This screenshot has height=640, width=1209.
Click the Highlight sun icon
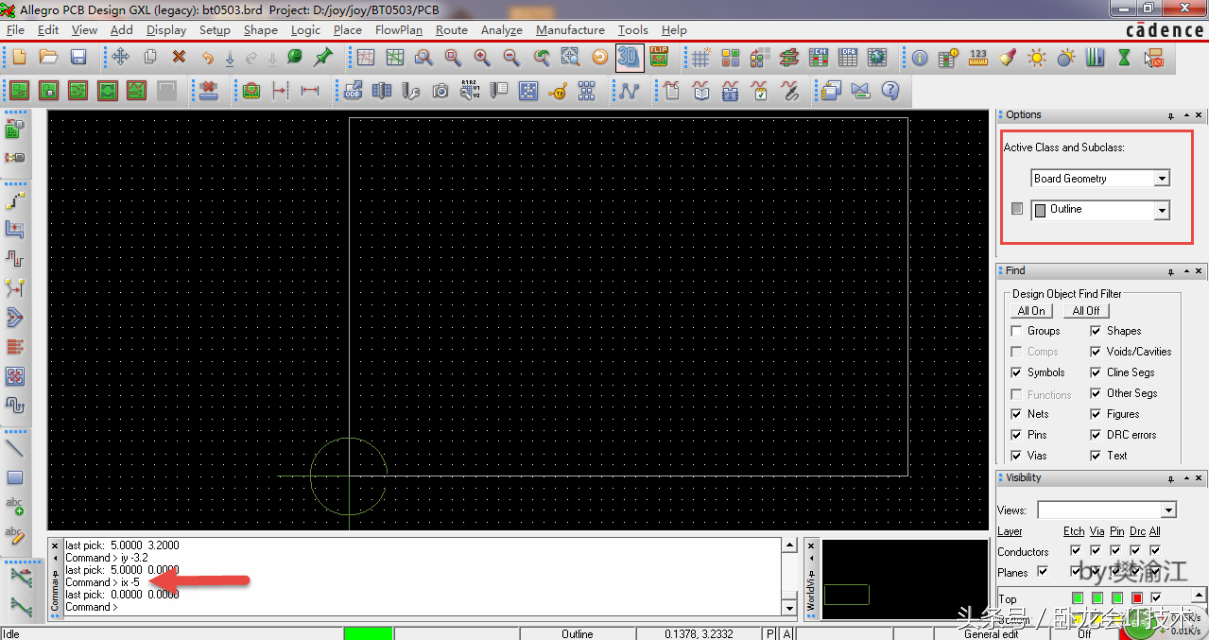[x=1037, y=57]
